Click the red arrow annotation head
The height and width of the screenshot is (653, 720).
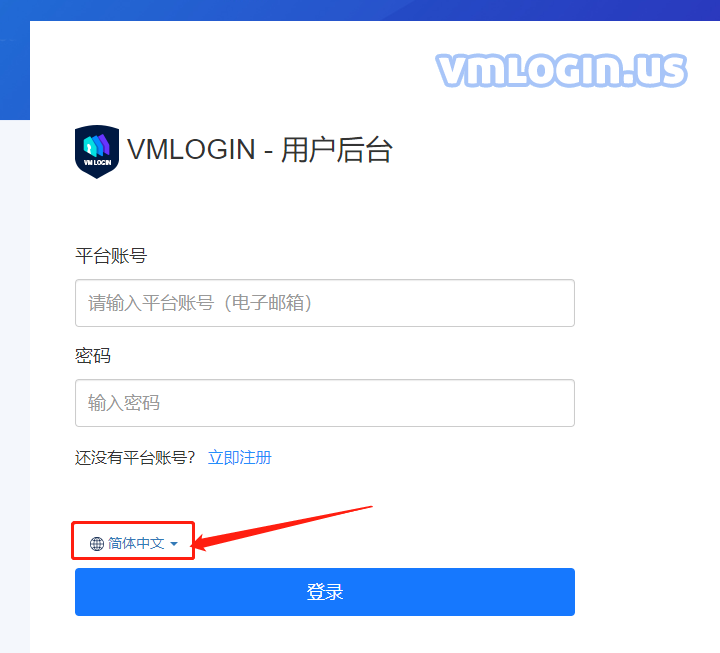tap(202, 542)
